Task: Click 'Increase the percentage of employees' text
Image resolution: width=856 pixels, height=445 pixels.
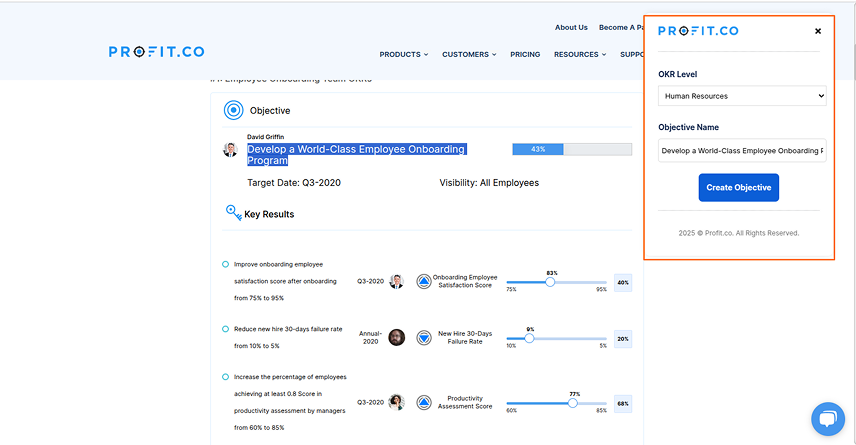Action: (x=290, y=377)
